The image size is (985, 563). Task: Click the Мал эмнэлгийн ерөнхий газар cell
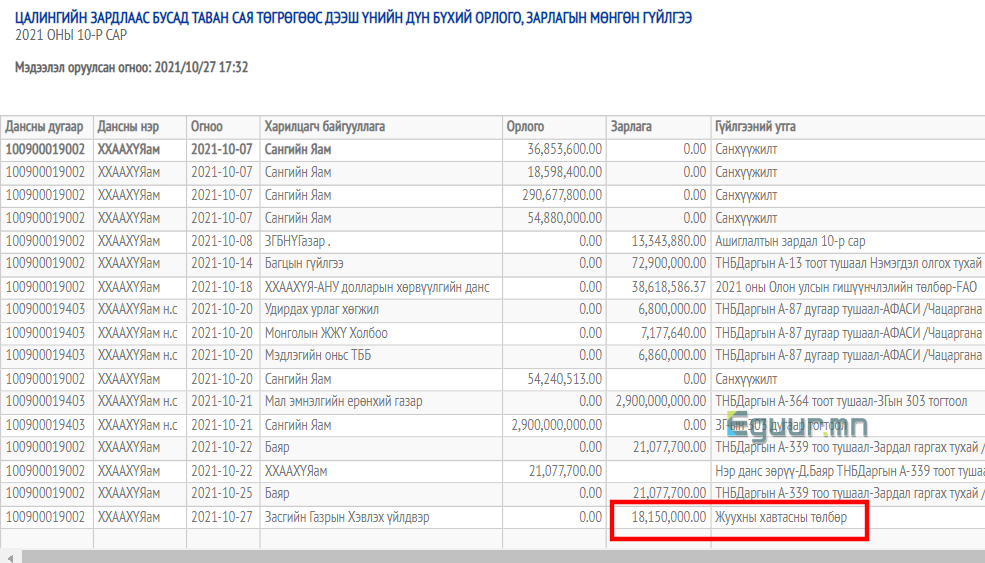coord(343,402)
